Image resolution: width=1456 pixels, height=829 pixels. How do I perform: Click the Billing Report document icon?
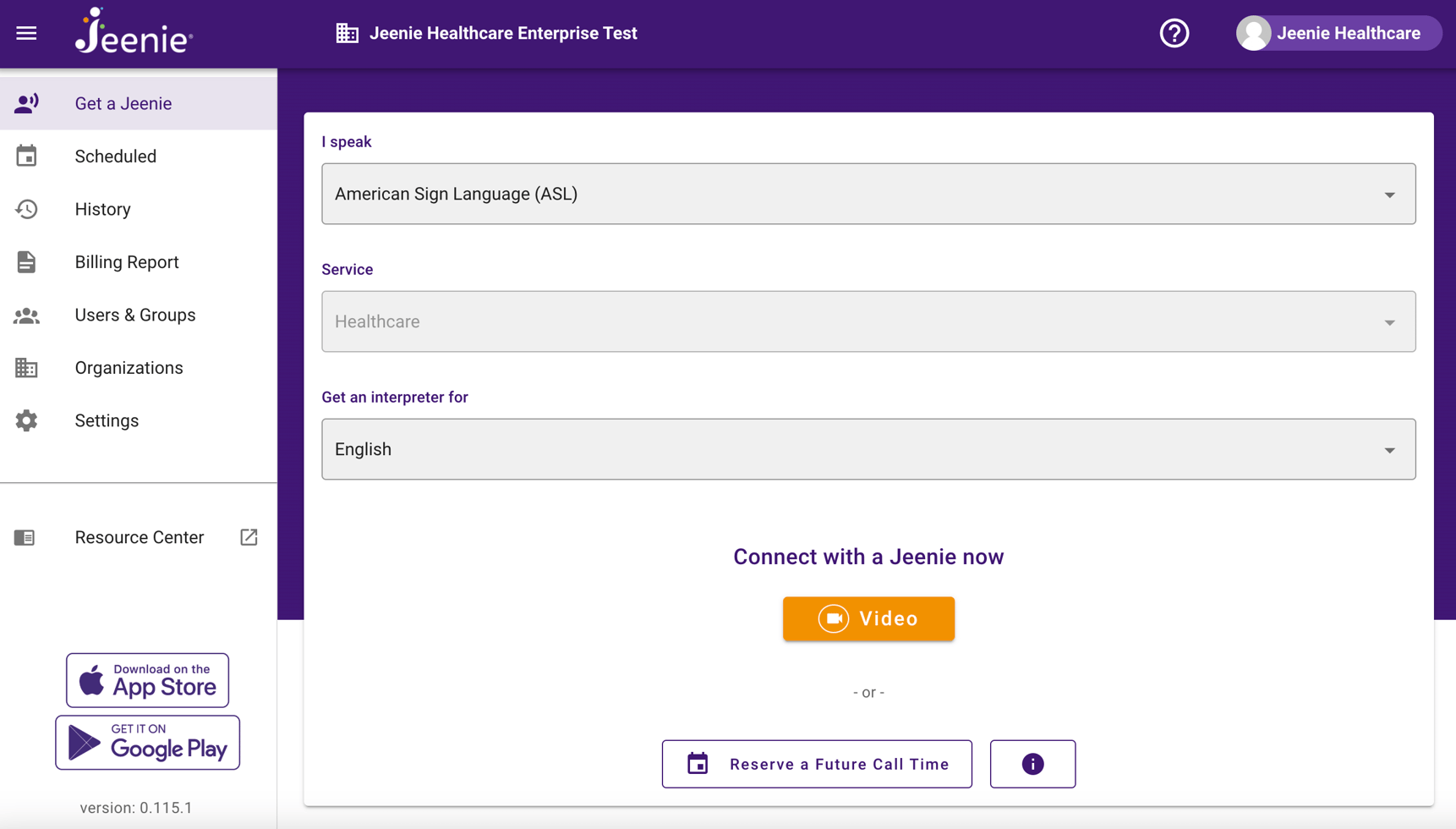pyautogui.click(x=26, y=262)
